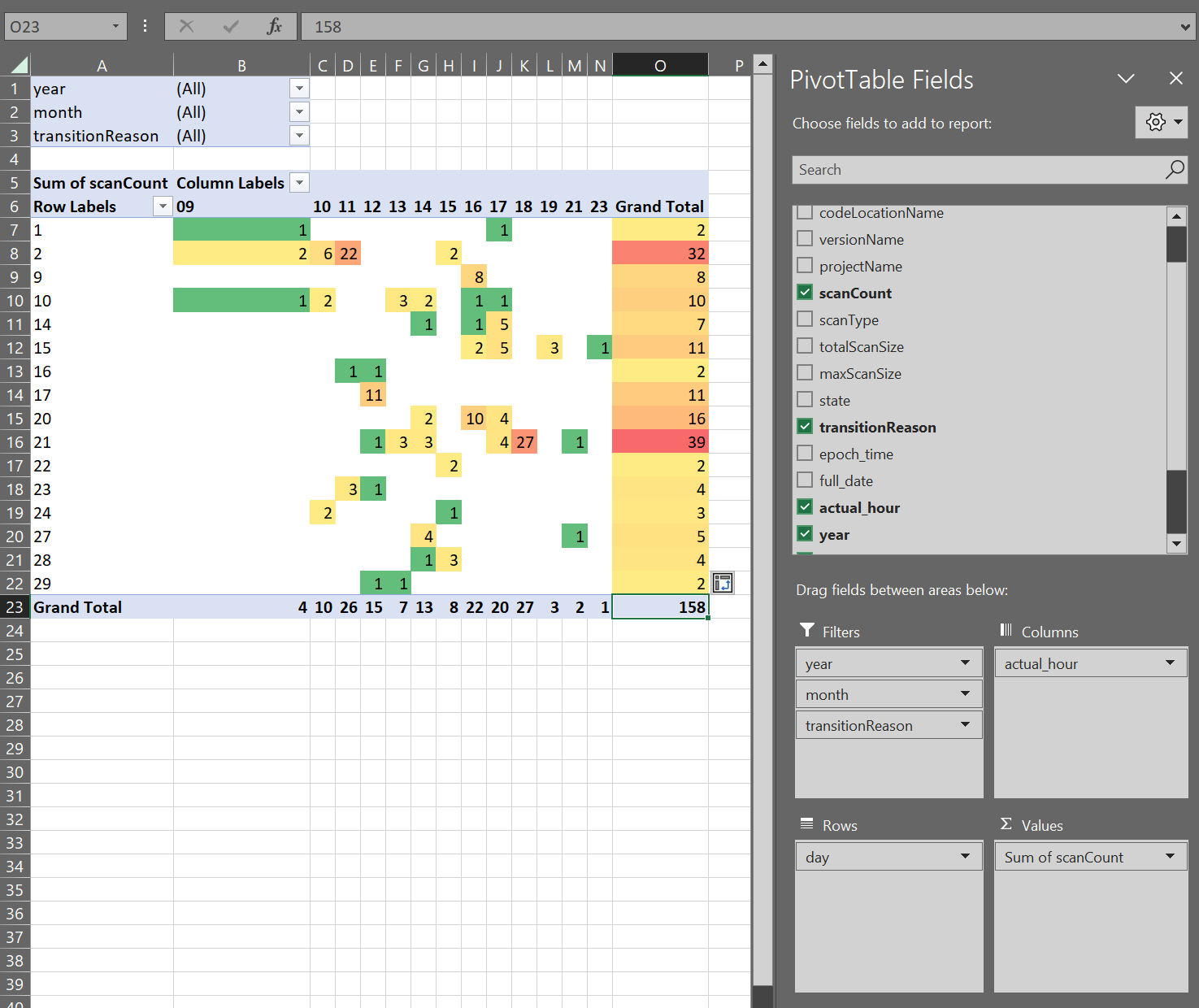
Task: Open the Sum of scanCount field menu
Action: [x=1170, y=857]
